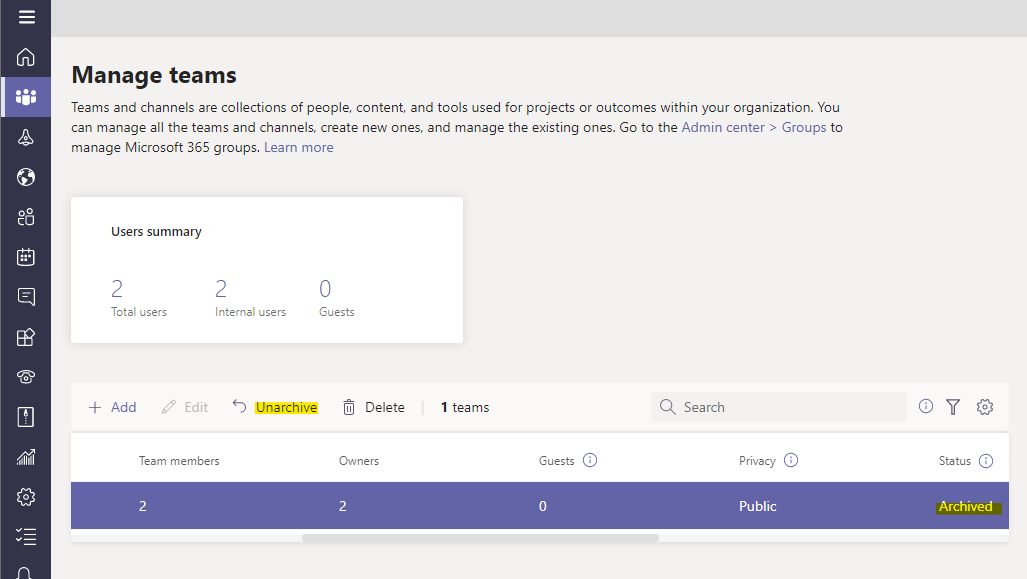The width and height of the screenshot is (1027, 579).
Task: Open the Users sidebar icon
Action: pyautogui.click(x=26, y=217)
